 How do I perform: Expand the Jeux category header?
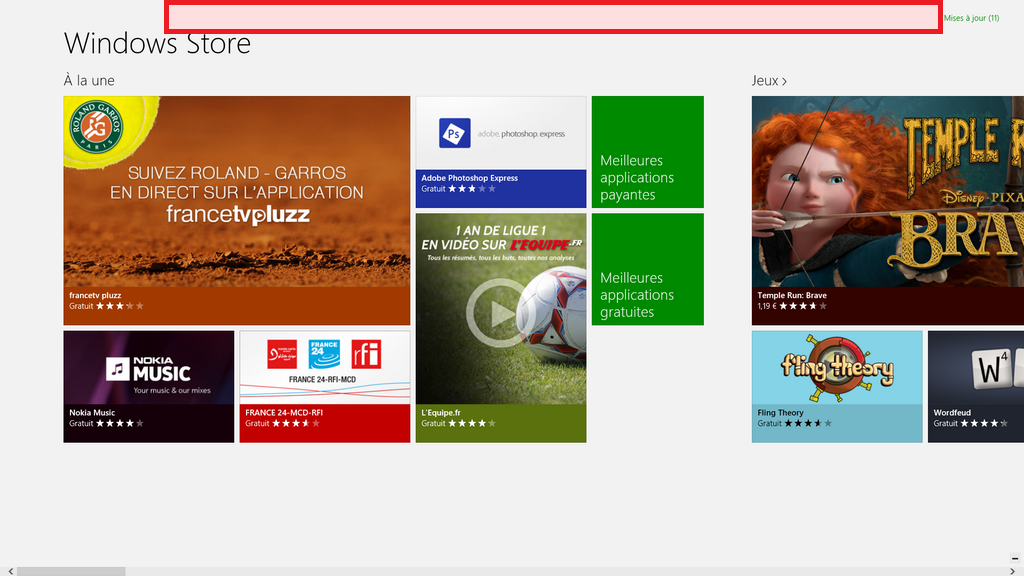(x=769, y=80)
